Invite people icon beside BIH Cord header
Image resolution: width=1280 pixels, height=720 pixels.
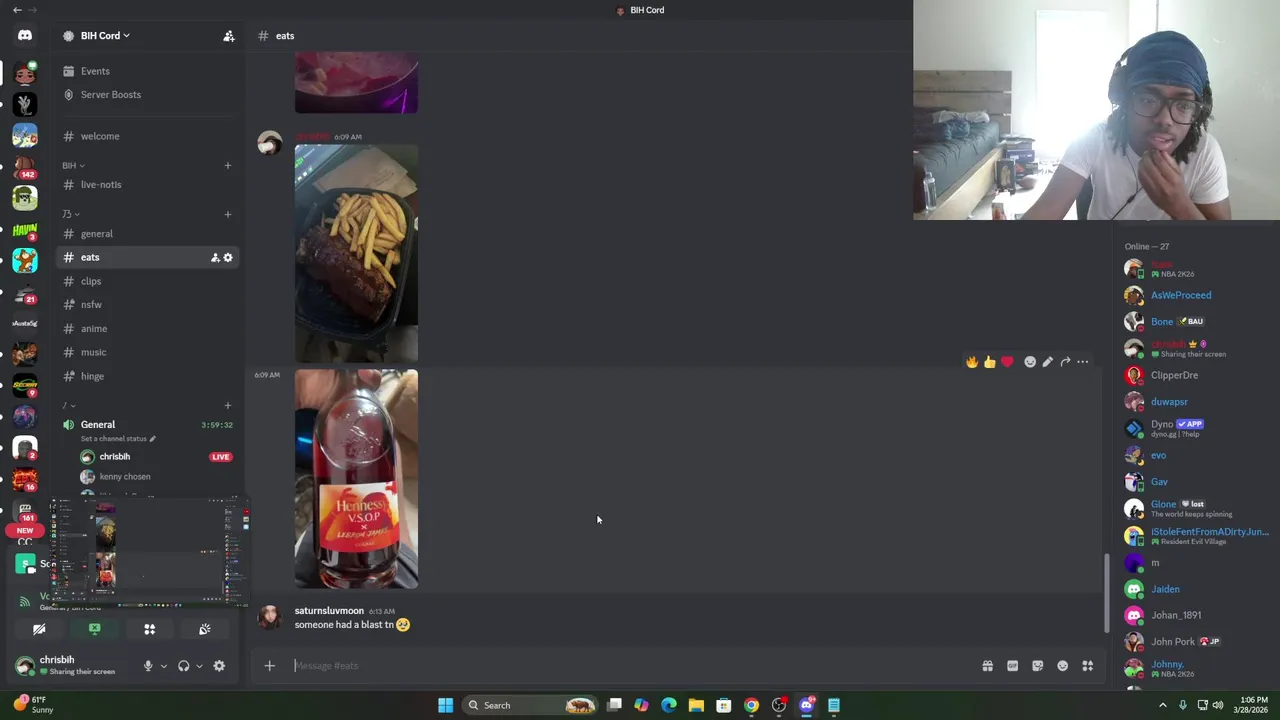point(229,36)
